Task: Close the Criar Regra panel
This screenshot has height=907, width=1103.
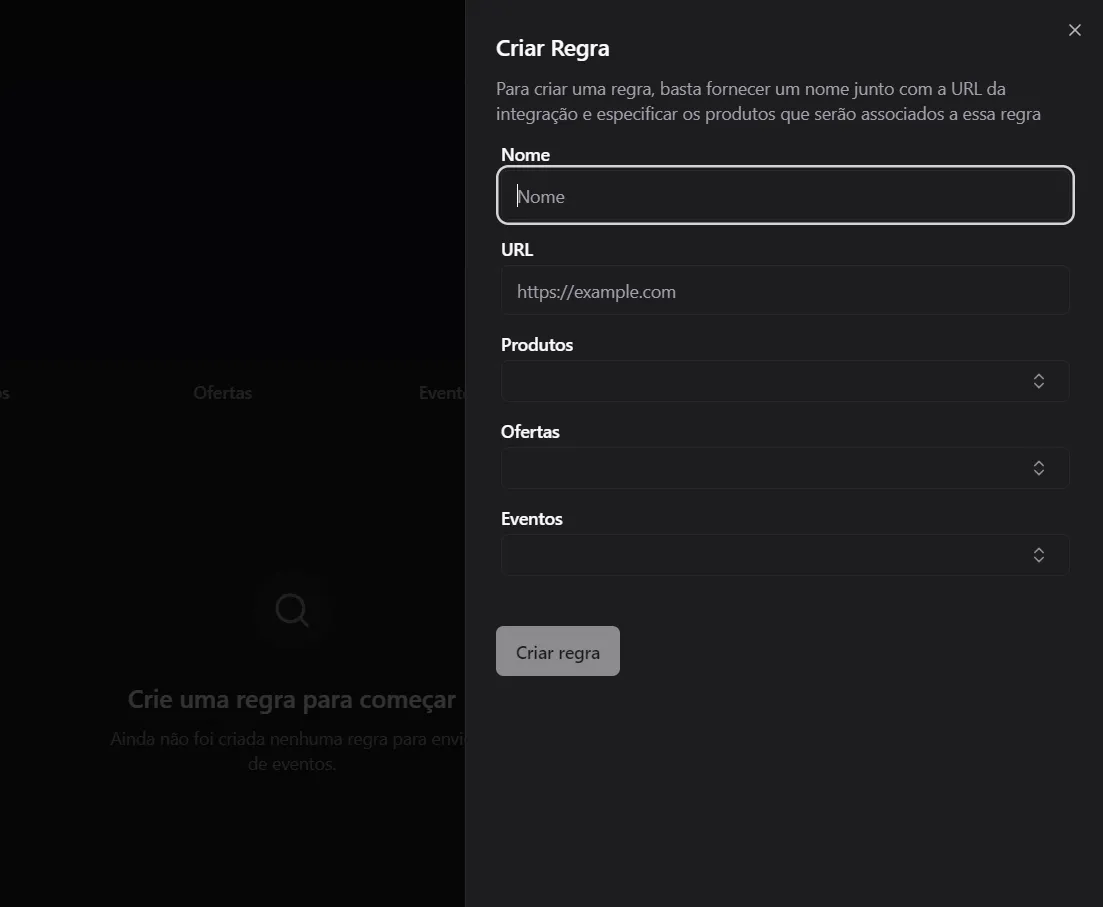Action: click(1074, 30)
